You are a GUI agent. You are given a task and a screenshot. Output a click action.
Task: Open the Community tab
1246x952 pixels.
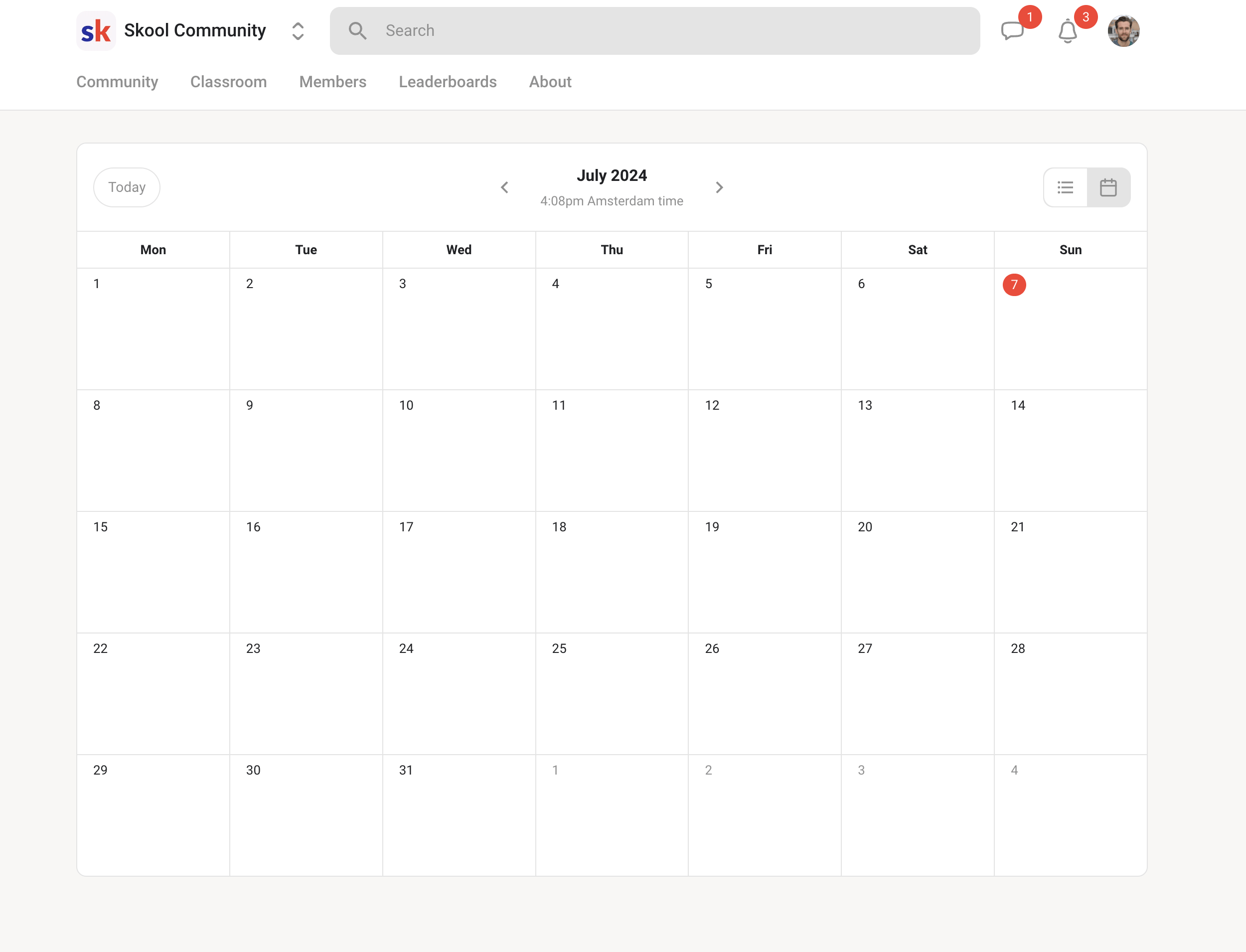(x=117, y=82)
